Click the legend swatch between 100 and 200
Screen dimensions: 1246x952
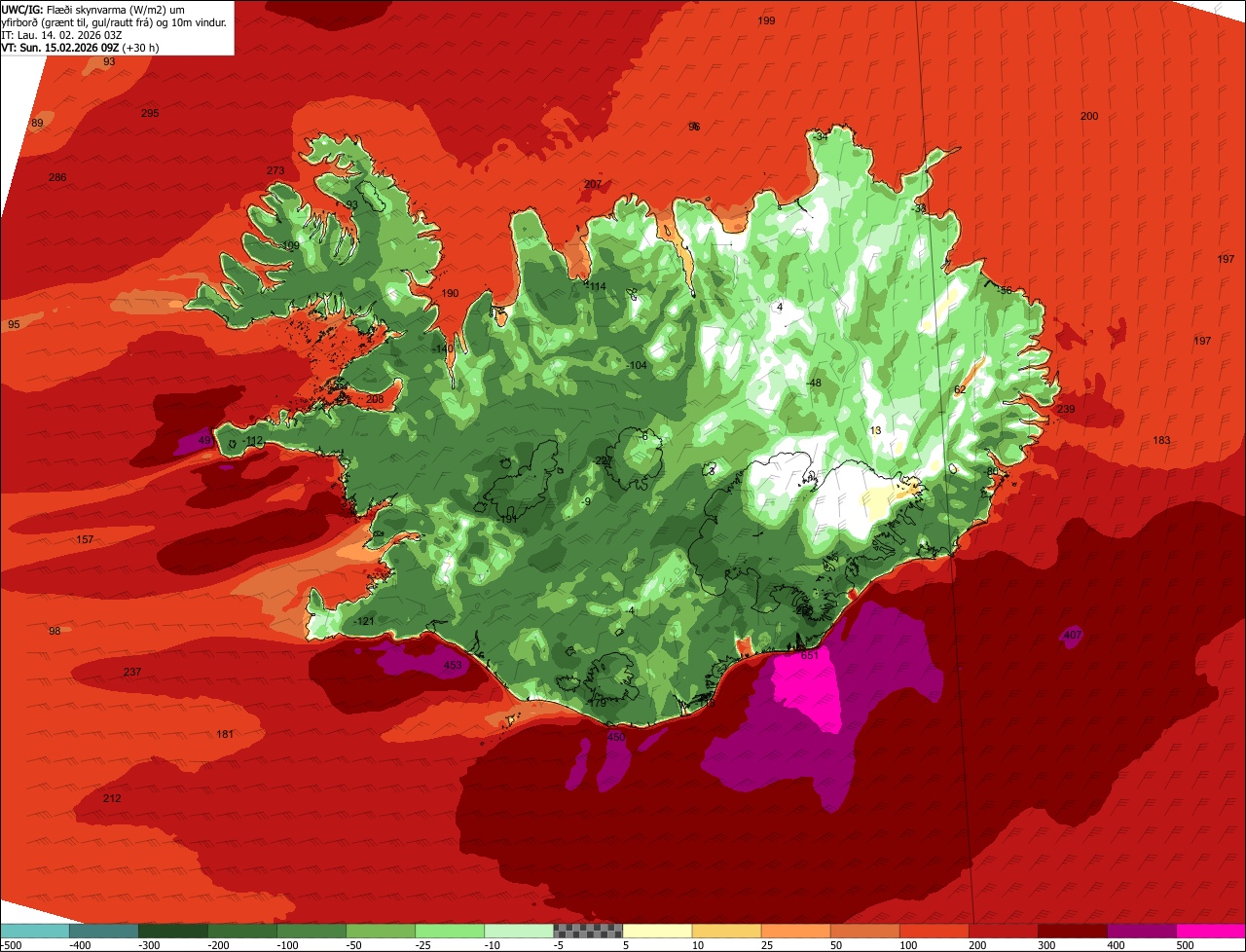(x=934, y=931)
